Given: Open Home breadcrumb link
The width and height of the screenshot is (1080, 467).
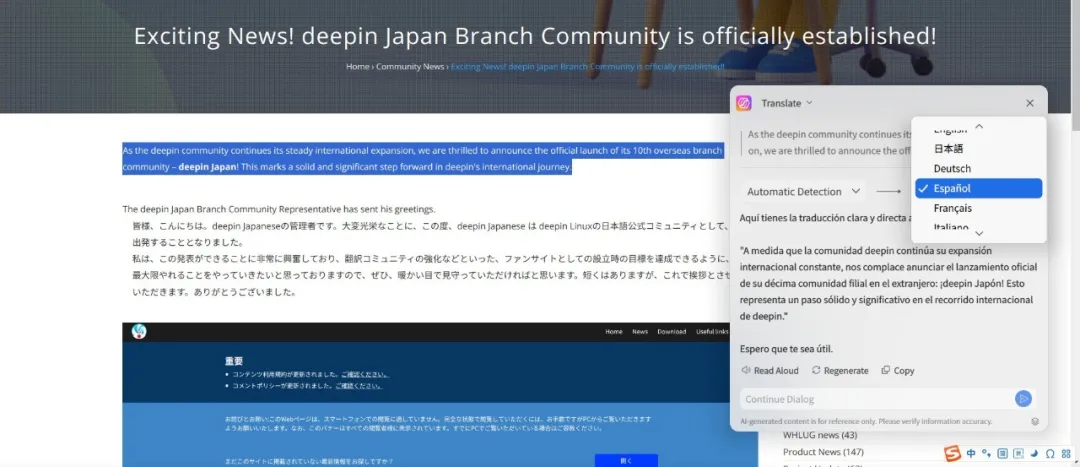Looking at the screenshot, I should pyautogui.click(x=357, y=67).
